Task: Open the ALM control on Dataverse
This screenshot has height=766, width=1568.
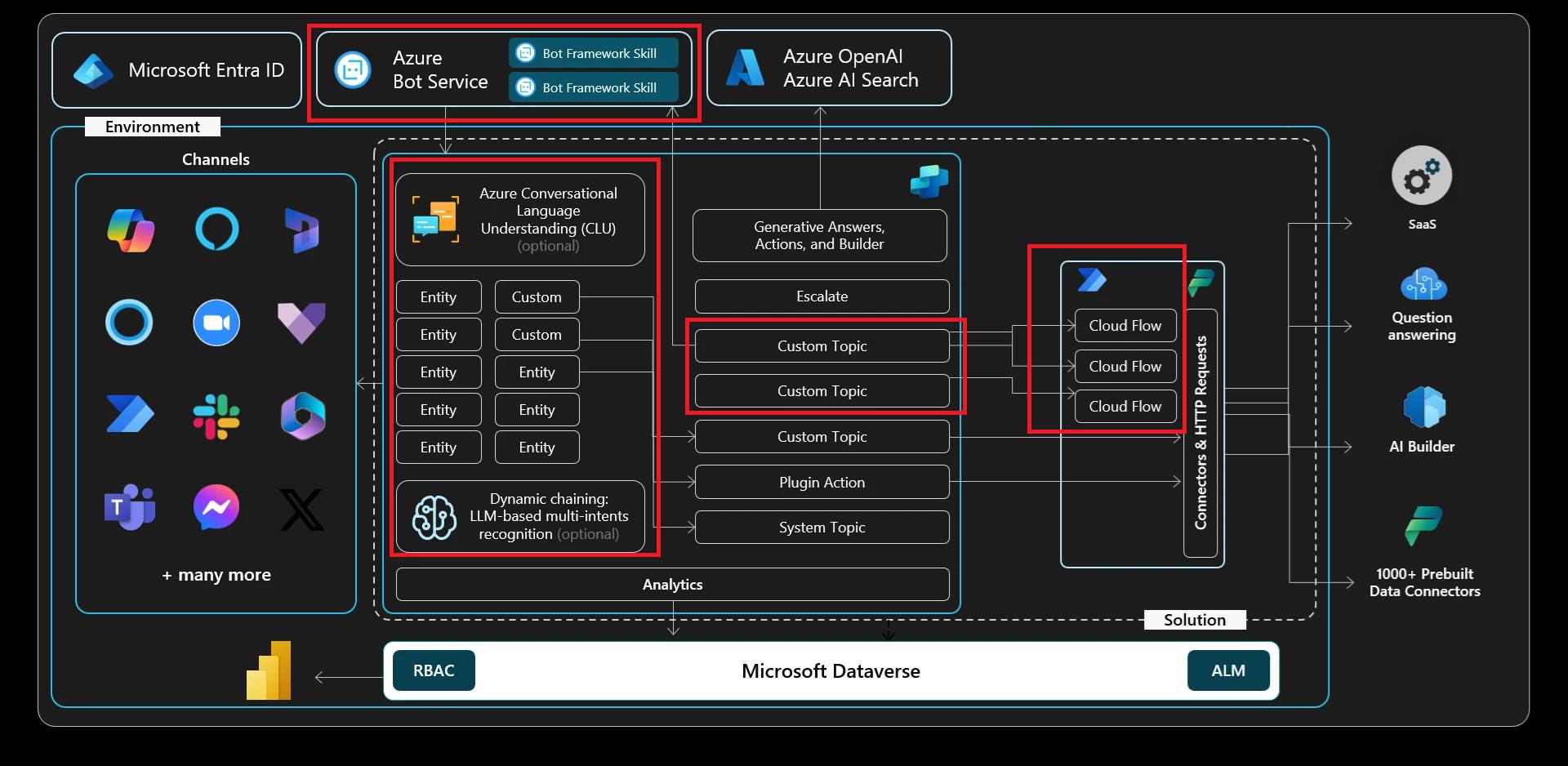Action: [1228, 670]
